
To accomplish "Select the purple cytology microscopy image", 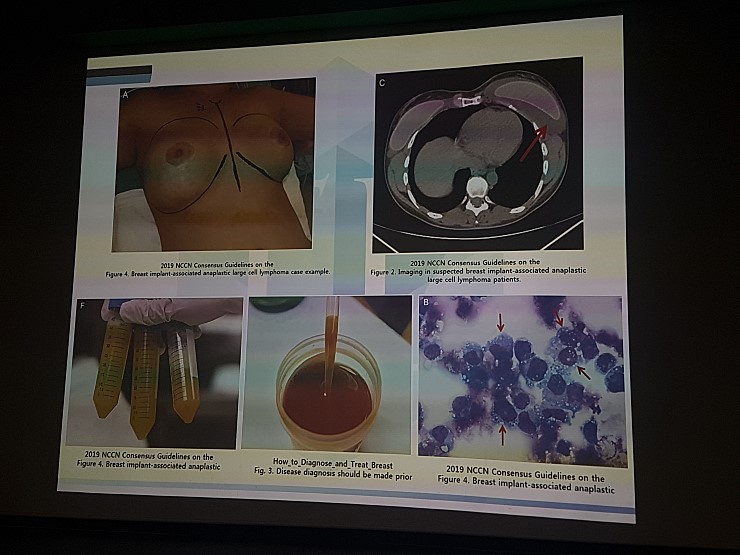I will click(x=521, y=381).
